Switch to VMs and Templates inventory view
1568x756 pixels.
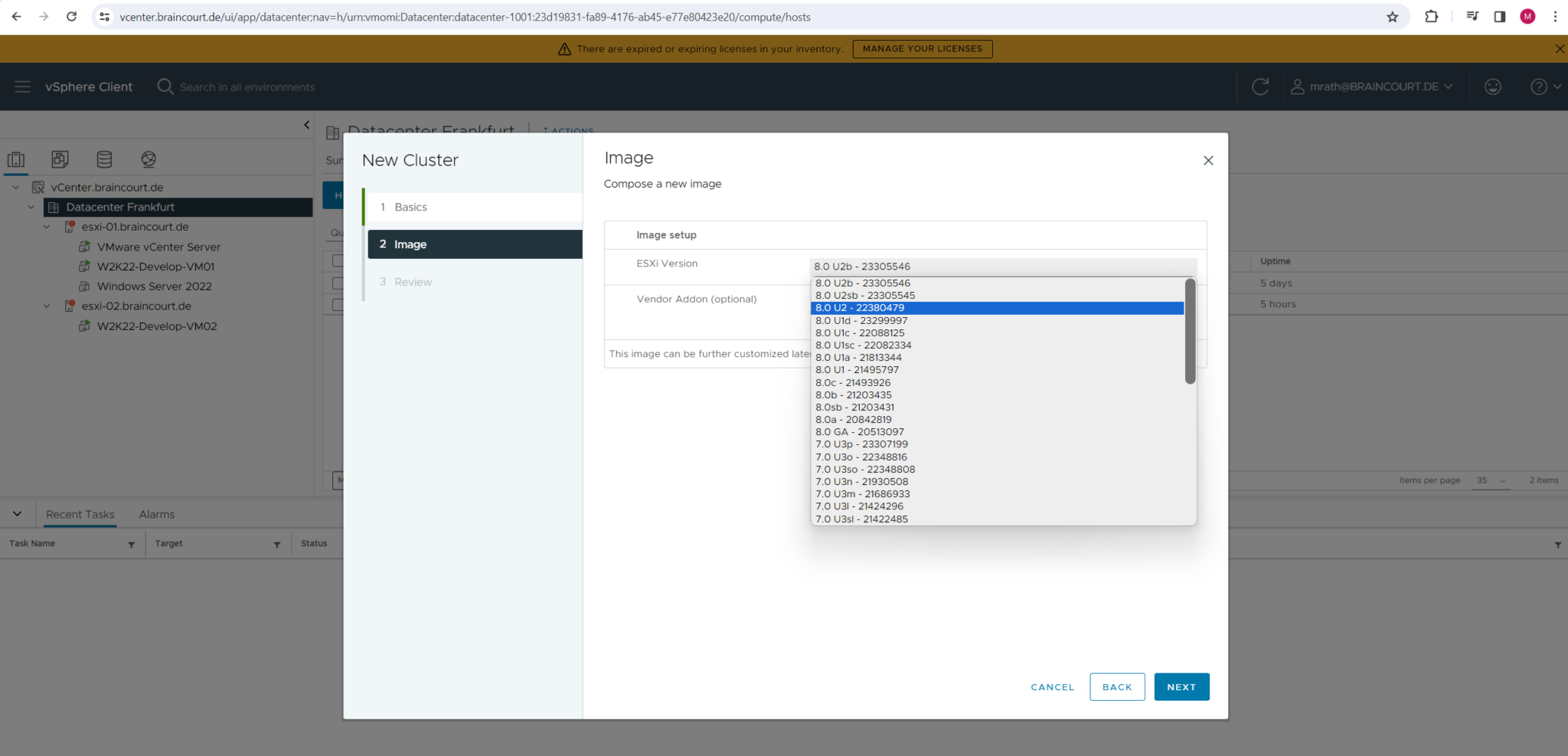pos(60,159)
